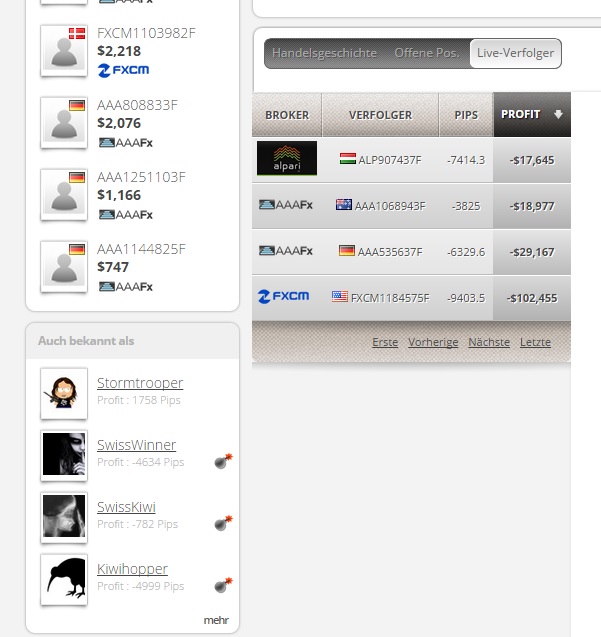Viewport: 601px width, 637px height.
Task: Switch to the Offene Pos. tab
Action: [427, 53]
